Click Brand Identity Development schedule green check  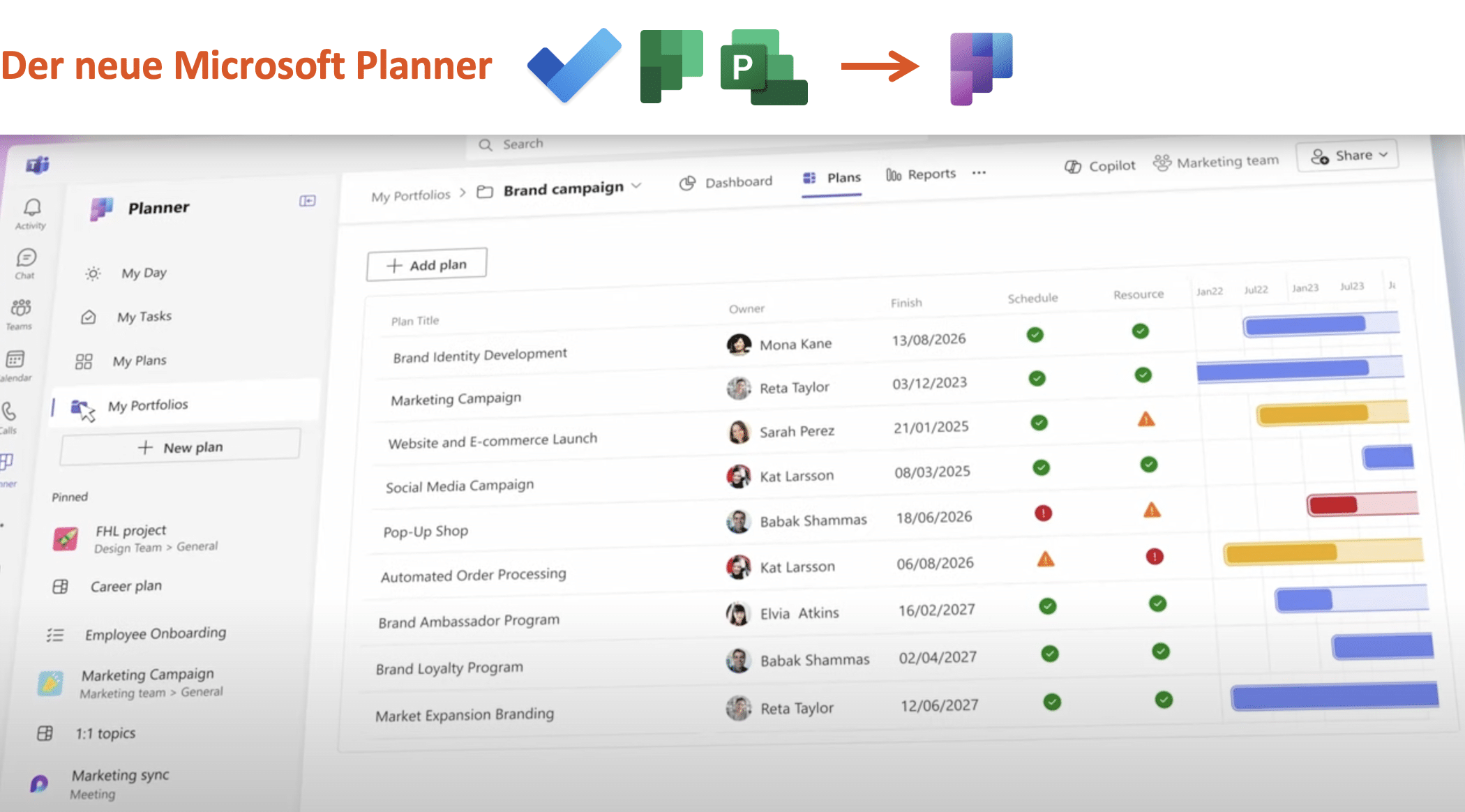point(1035,335)
